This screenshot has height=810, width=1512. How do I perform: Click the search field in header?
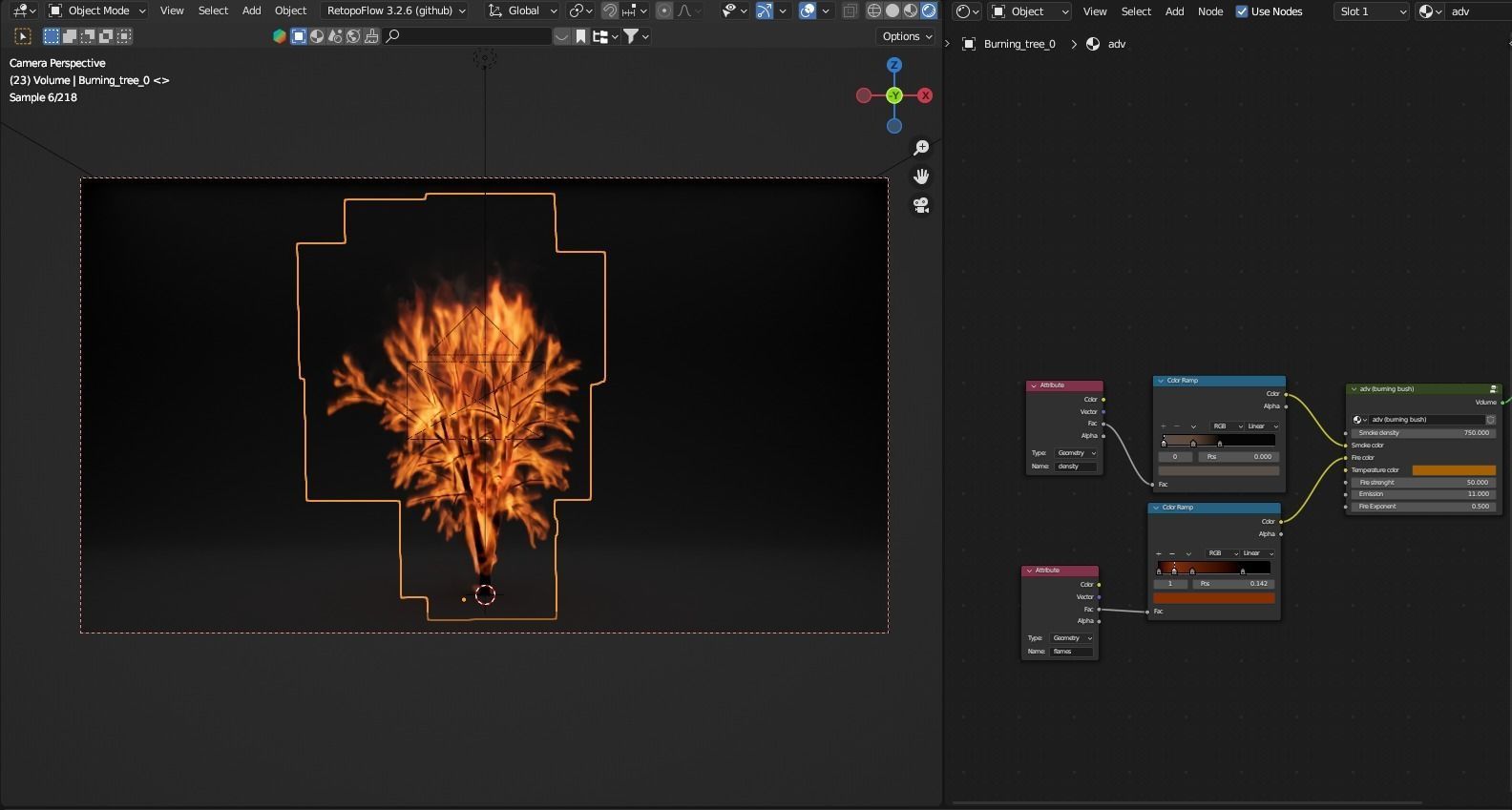click(468, 36)
